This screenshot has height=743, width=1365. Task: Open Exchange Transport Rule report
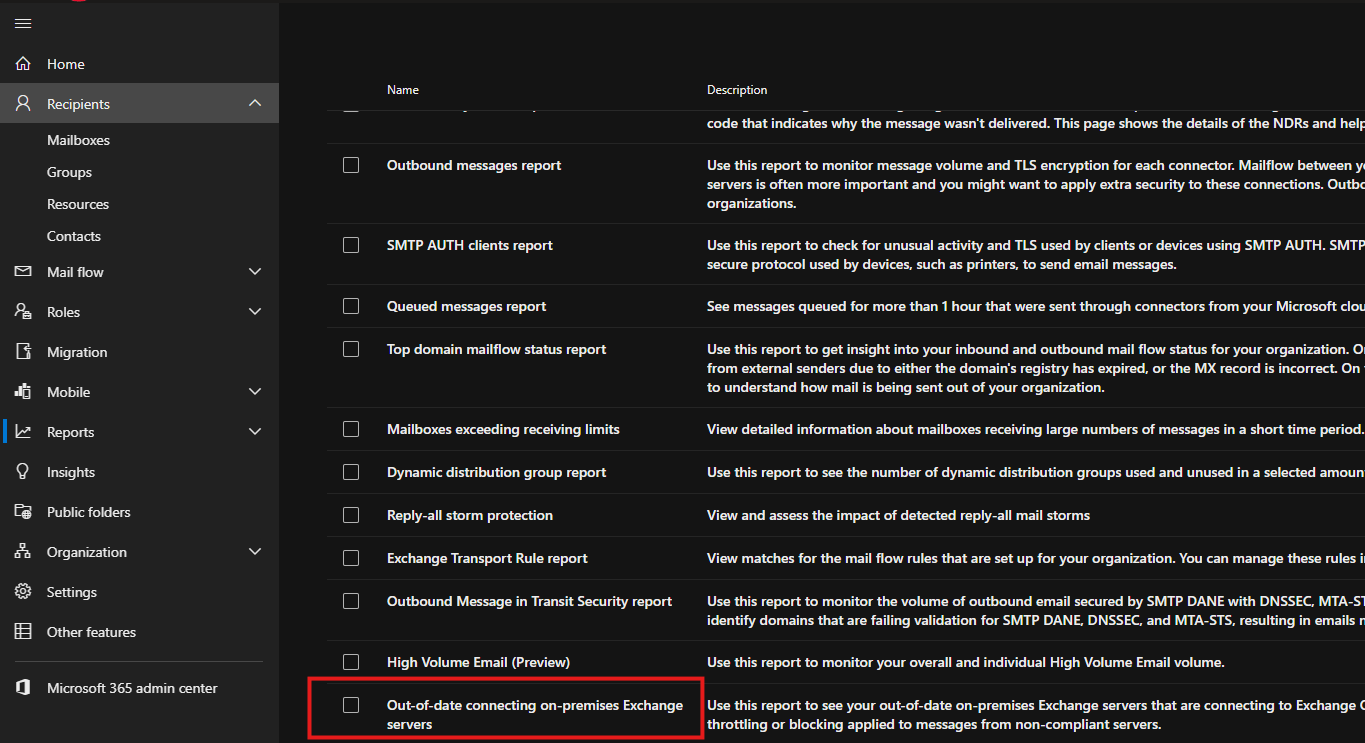487,558
